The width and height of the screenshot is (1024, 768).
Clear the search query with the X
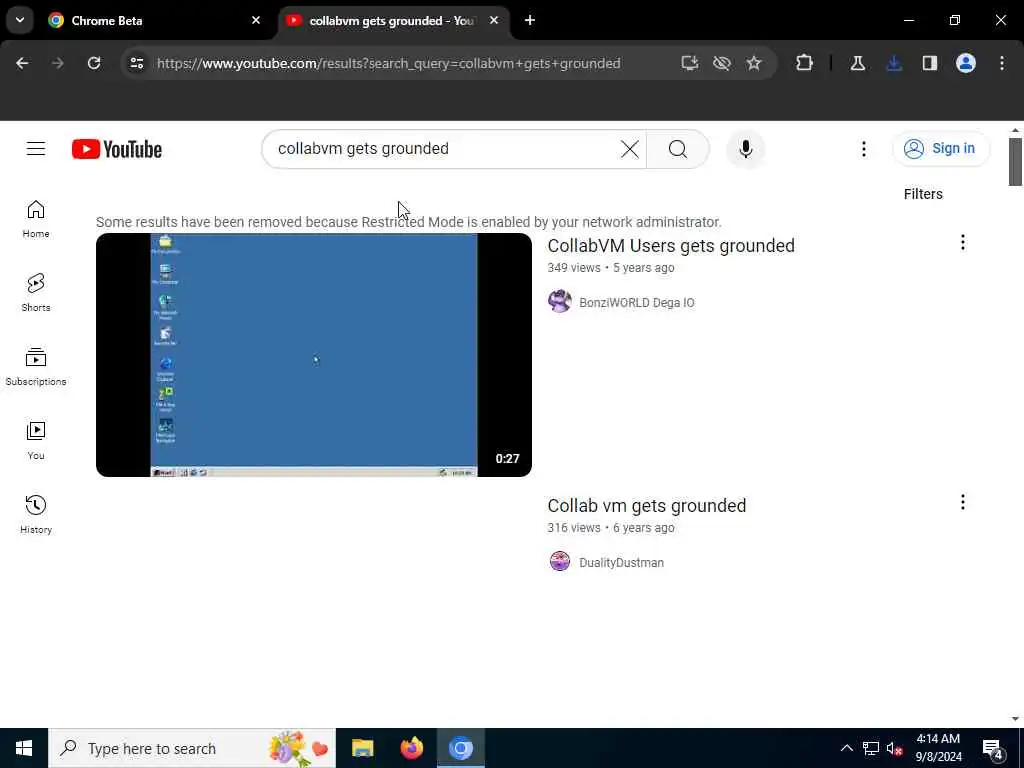[630, 149]
